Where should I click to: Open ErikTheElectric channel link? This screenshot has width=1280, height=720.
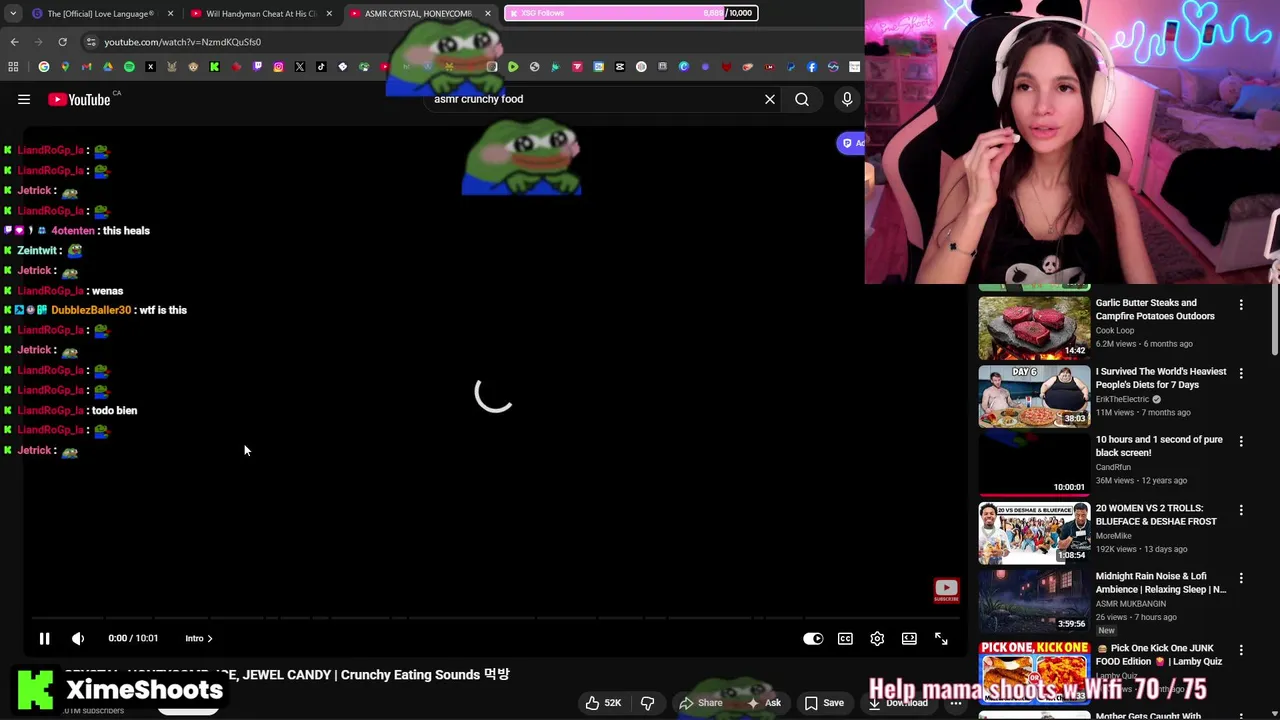tap(1122, 399)
